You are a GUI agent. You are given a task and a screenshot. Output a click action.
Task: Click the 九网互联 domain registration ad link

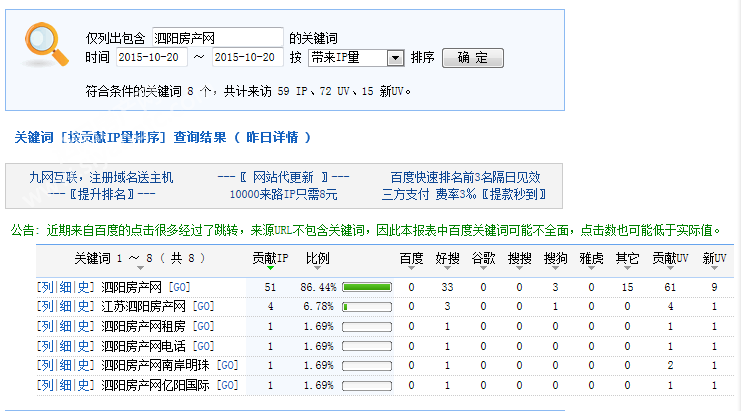pos(101,177)
